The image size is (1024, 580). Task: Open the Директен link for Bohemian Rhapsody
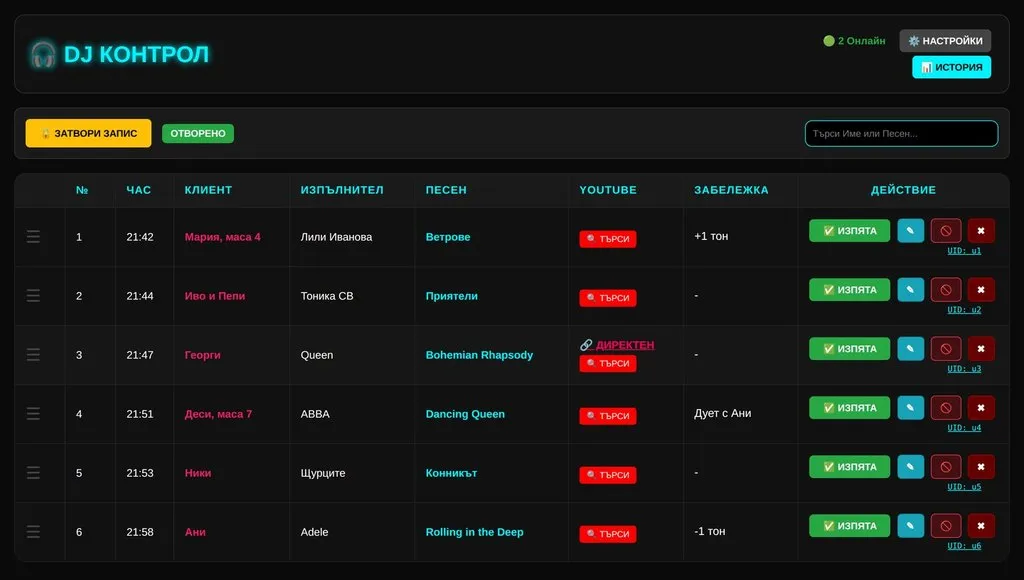click(617, 345)
